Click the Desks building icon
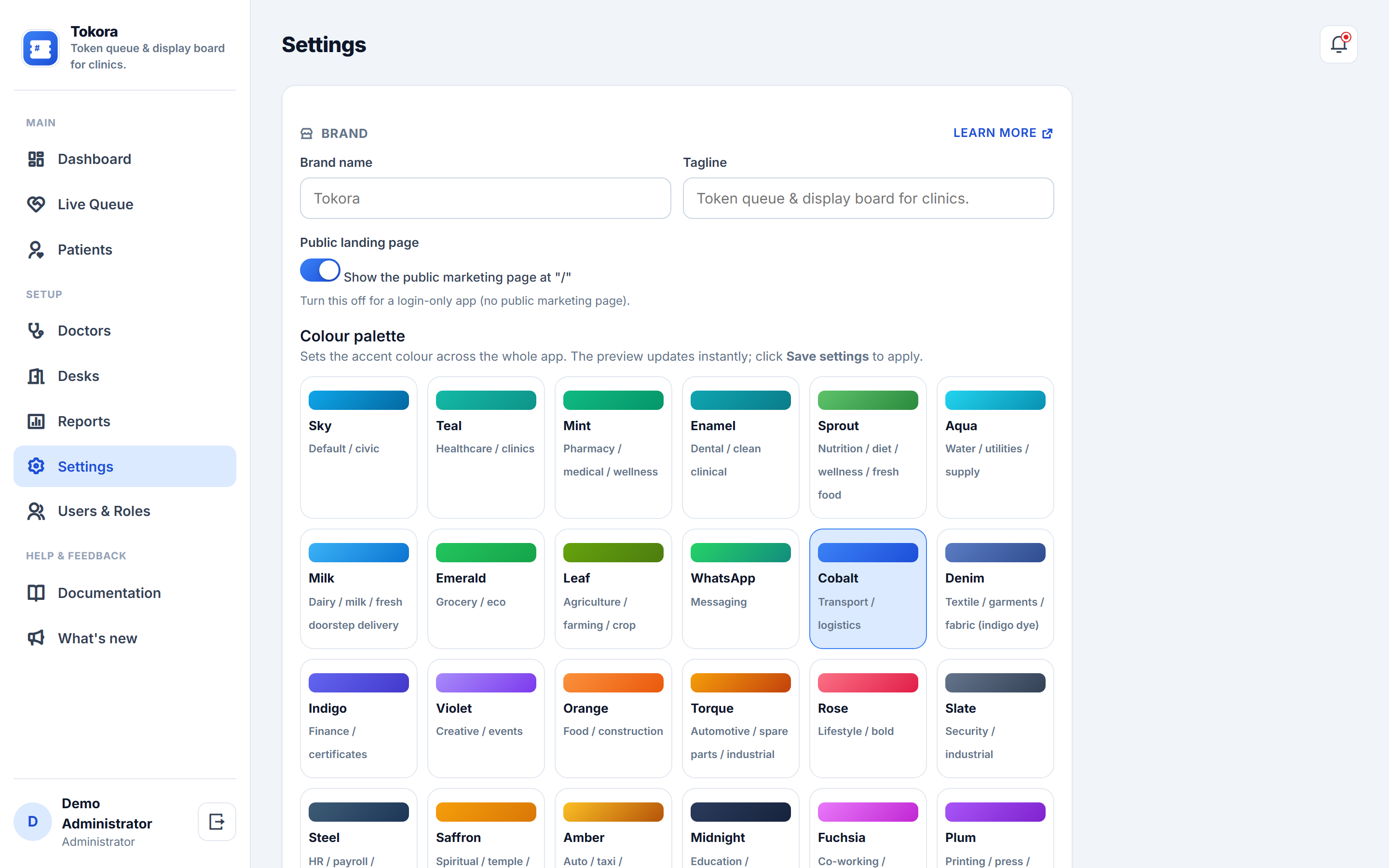 (36, 376)
